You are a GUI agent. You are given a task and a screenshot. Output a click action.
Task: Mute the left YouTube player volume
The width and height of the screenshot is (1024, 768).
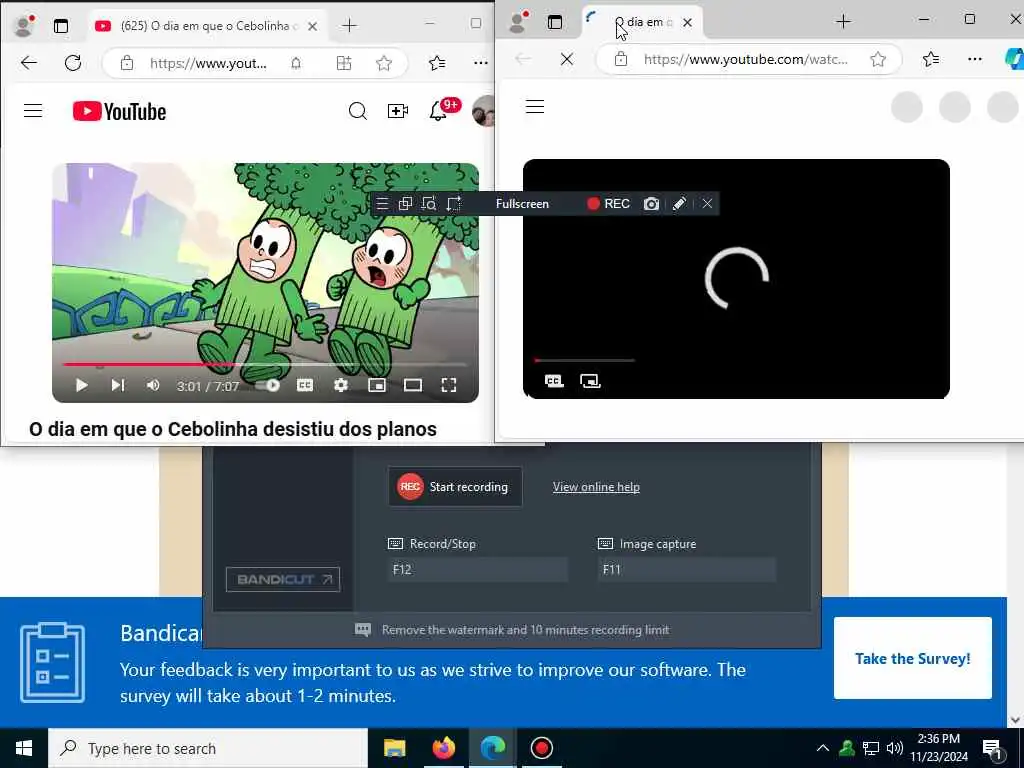(153, 385)
